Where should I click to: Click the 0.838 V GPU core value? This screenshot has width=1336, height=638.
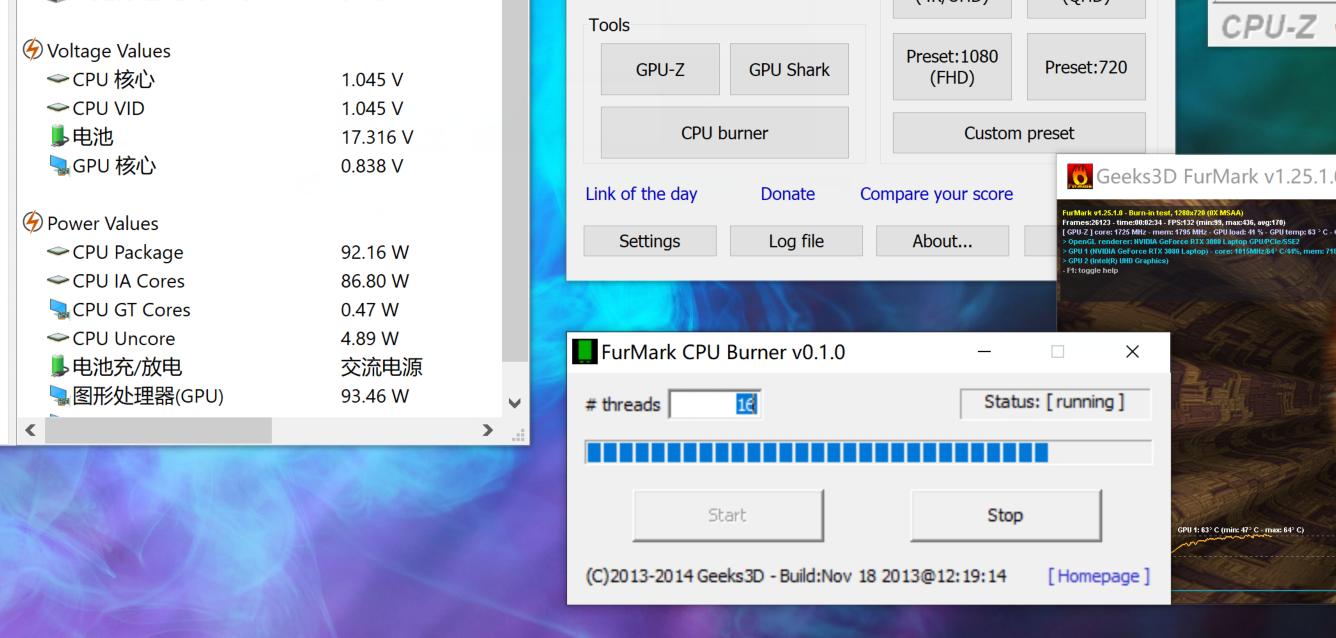click(x=372, y=166)
